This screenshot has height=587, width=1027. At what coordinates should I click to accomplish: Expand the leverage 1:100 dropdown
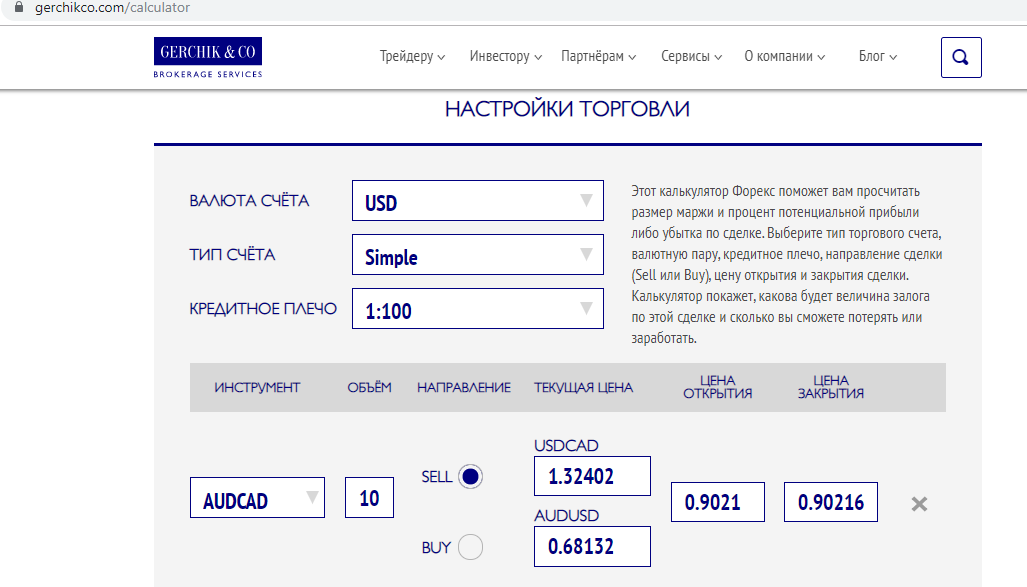point(478,309)
